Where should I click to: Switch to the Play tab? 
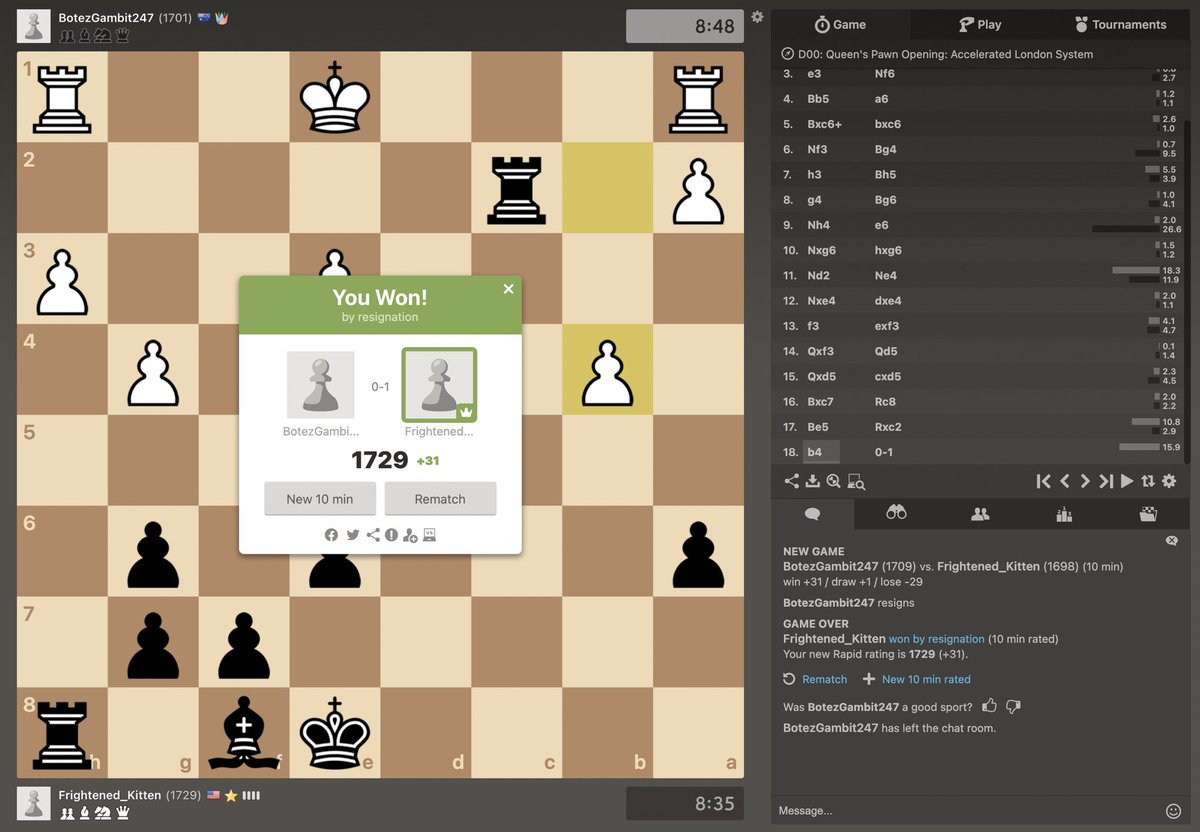click(980, 24)
